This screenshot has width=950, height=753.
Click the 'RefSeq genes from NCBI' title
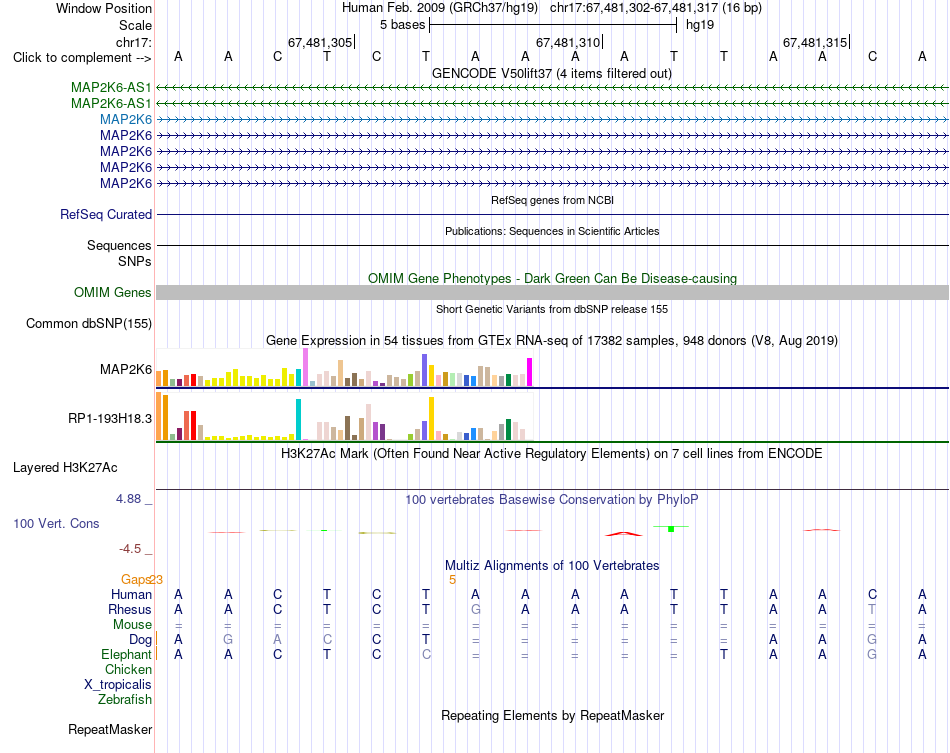(552, 200)
